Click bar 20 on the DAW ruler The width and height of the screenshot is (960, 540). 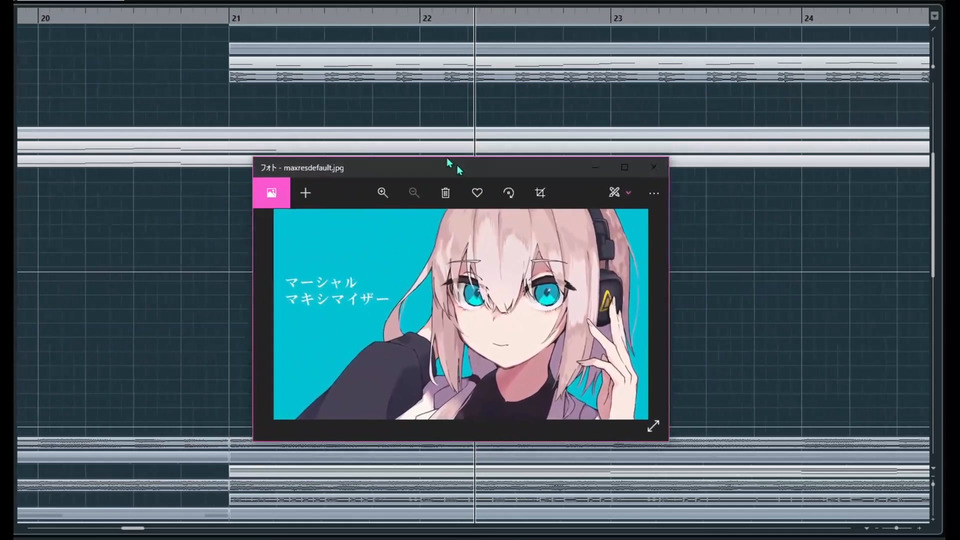pos(45,18)
